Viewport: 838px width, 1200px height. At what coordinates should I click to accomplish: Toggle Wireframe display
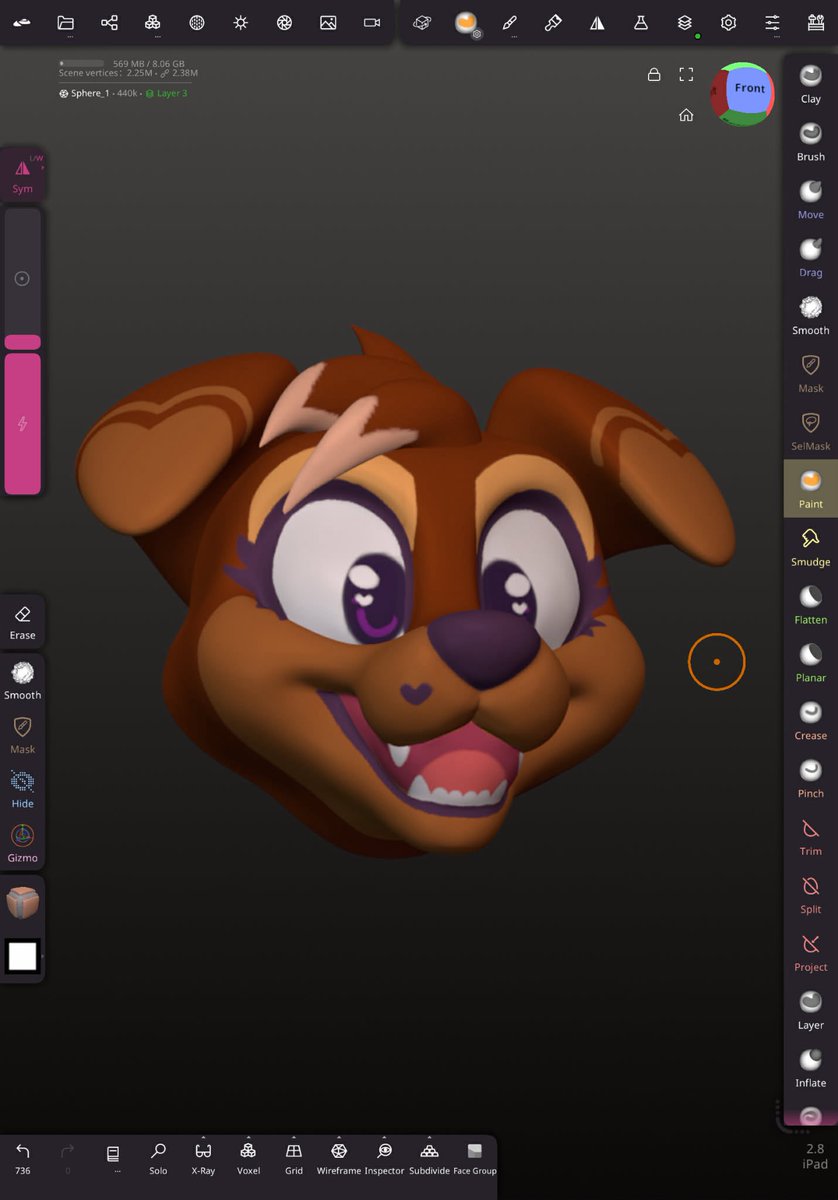(x=339, y=1159)
